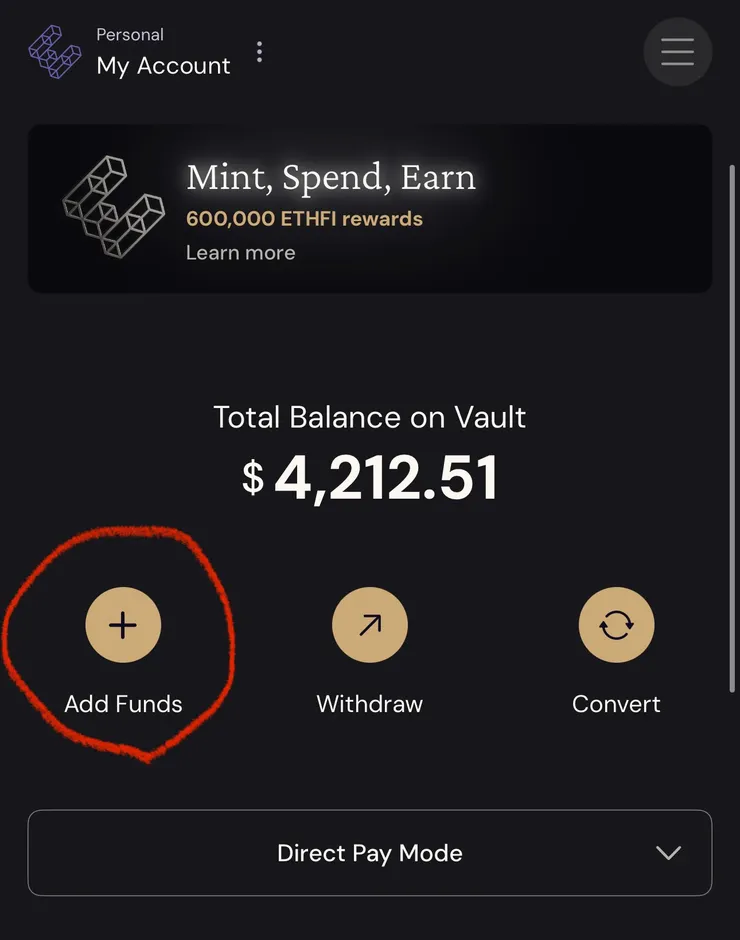The width and height of the screenshot is (740, 940).
Task: Open the hamburger navigation menu
Action: (x=677, y=52)
